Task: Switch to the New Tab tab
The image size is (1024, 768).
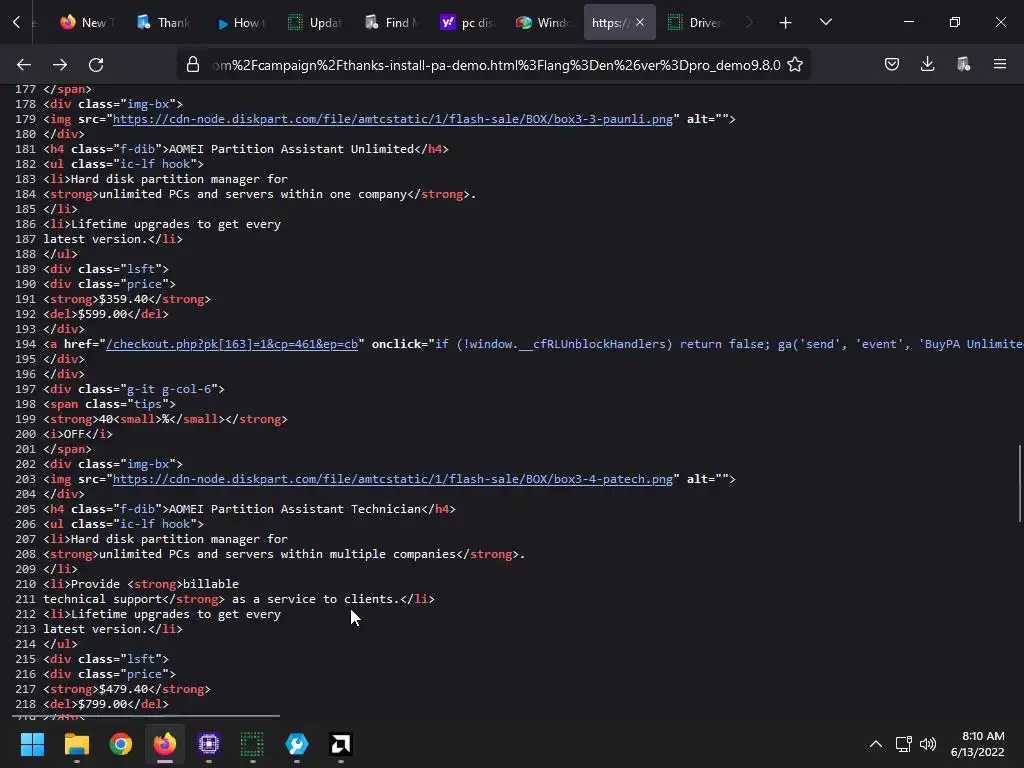Action: (x=87, y=22)
